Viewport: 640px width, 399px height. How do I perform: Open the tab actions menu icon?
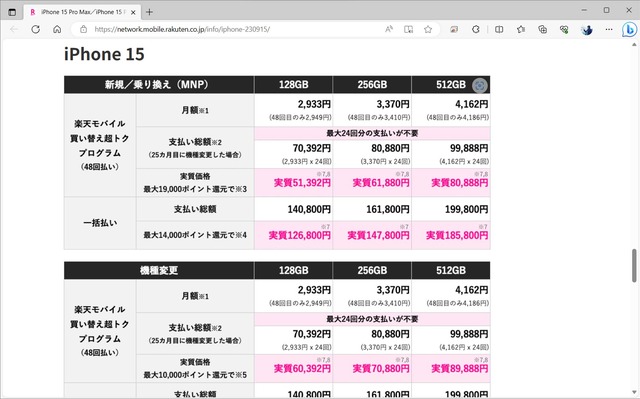point(12,12)
